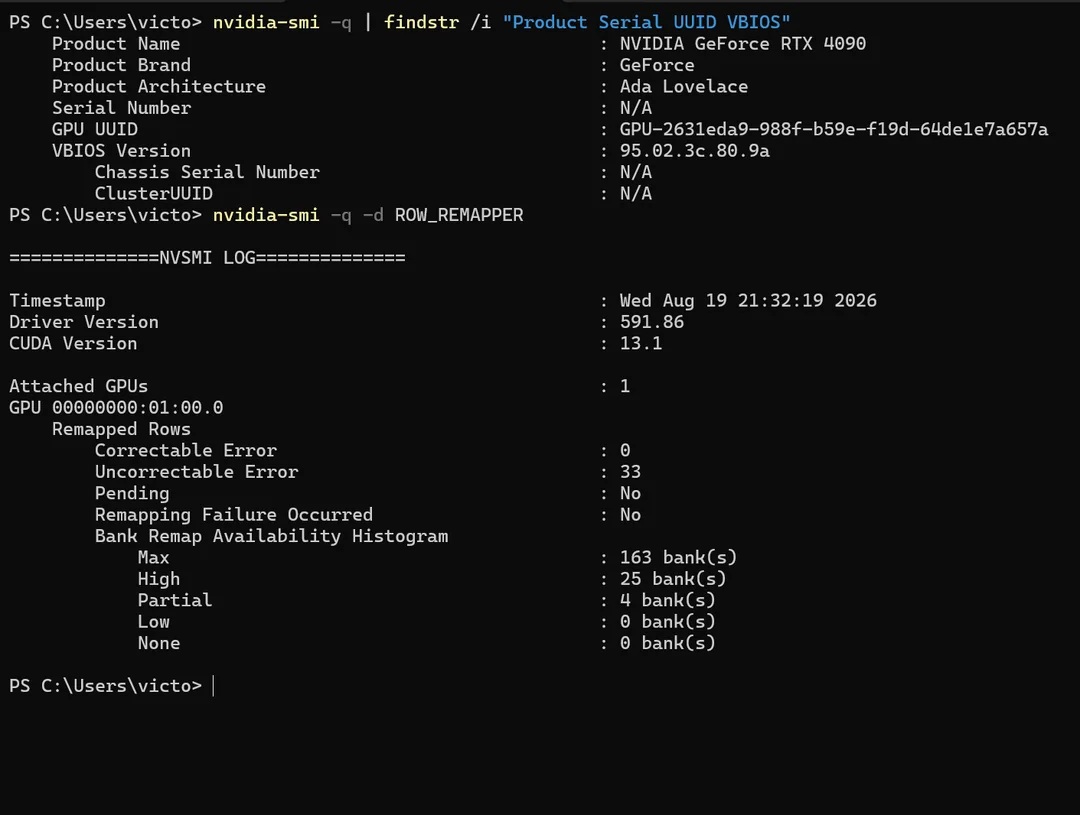The image size is (1080, 815).
Task: Click the Max 163 bank(s) value
Action: pos(678,557)
